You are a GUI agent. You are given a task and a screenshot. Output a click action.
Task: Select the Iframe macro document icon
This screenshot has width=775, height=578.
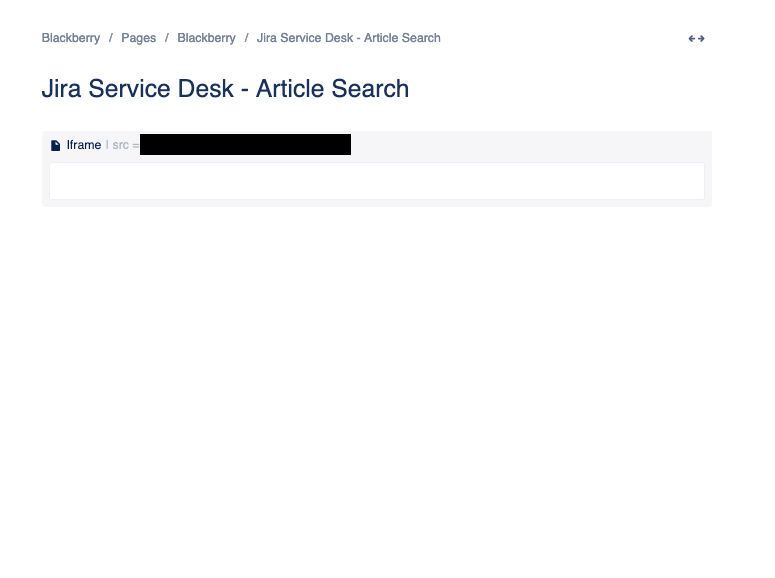[56, 145]
